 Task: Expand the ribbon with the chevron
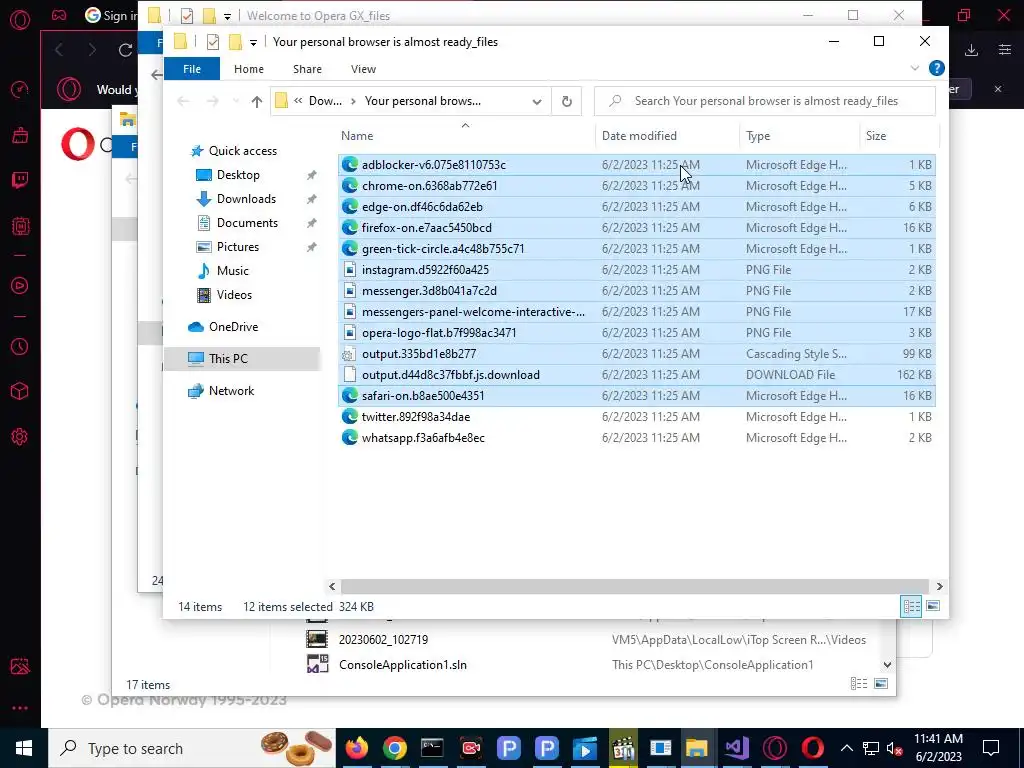pyautogui.click(x=914, y=68)
